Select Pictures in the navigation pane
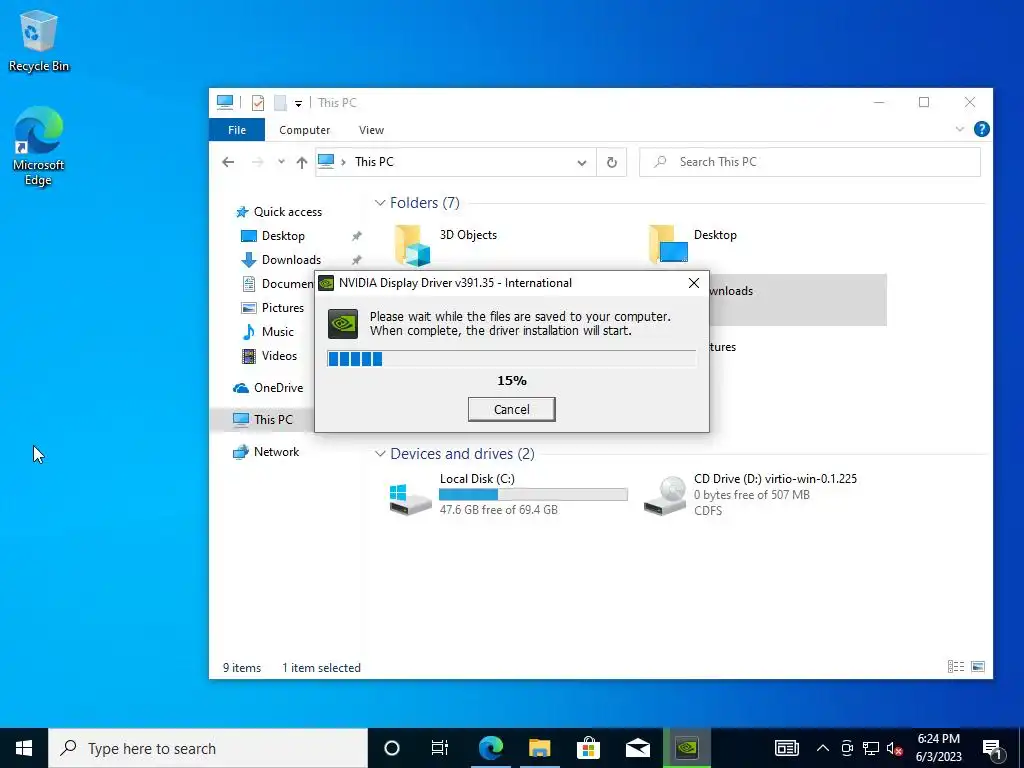The width and height of the screenshot is (1024, 768). point(273,308)
